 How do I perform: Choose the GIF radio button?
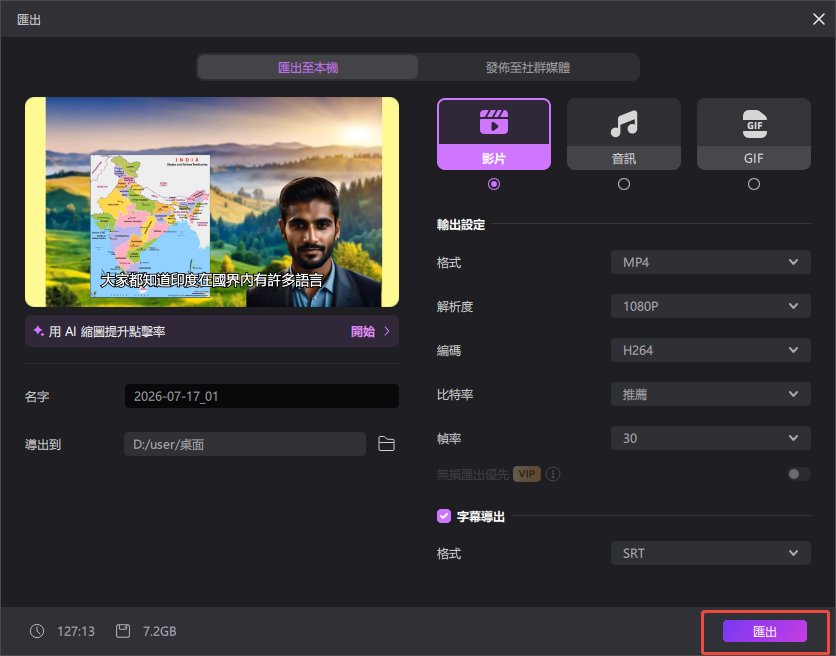(x=754, y=184)
